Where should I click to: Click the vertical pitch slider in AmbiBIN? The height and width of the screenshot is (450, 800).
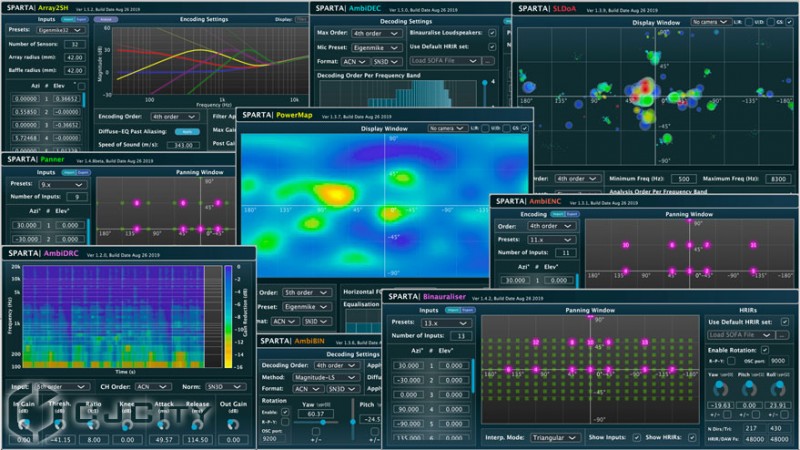pos(353,419)
